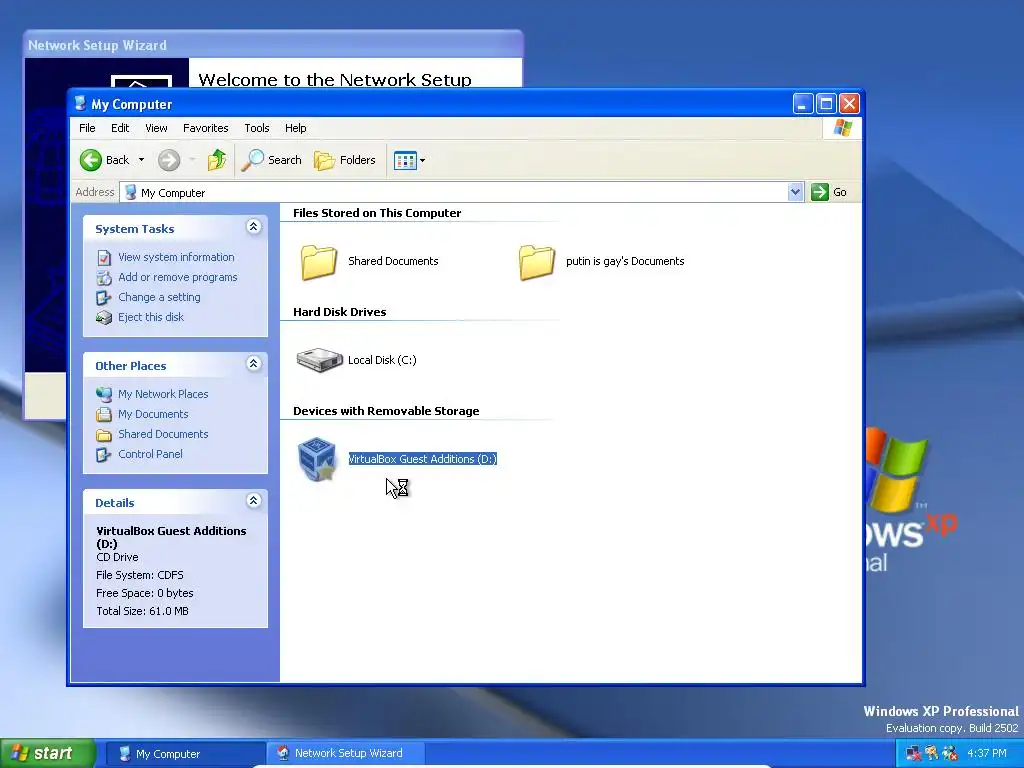Collapse the Other Places panel
The width and height of the screenshot is (1024, 768).
click(x=253, y=364)
